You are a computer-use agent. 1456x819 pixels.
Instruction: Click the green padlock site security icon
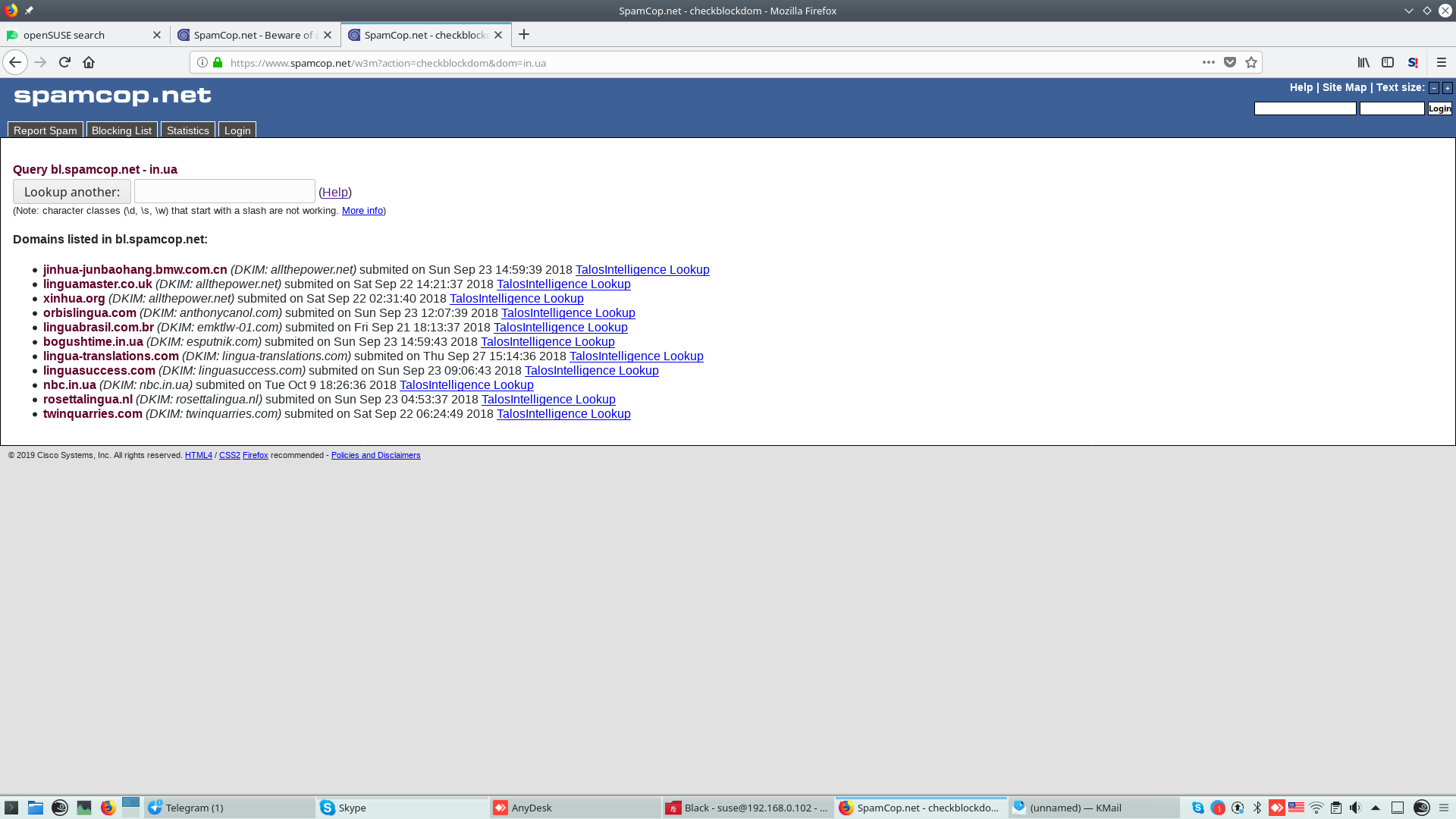pos(218,62)
